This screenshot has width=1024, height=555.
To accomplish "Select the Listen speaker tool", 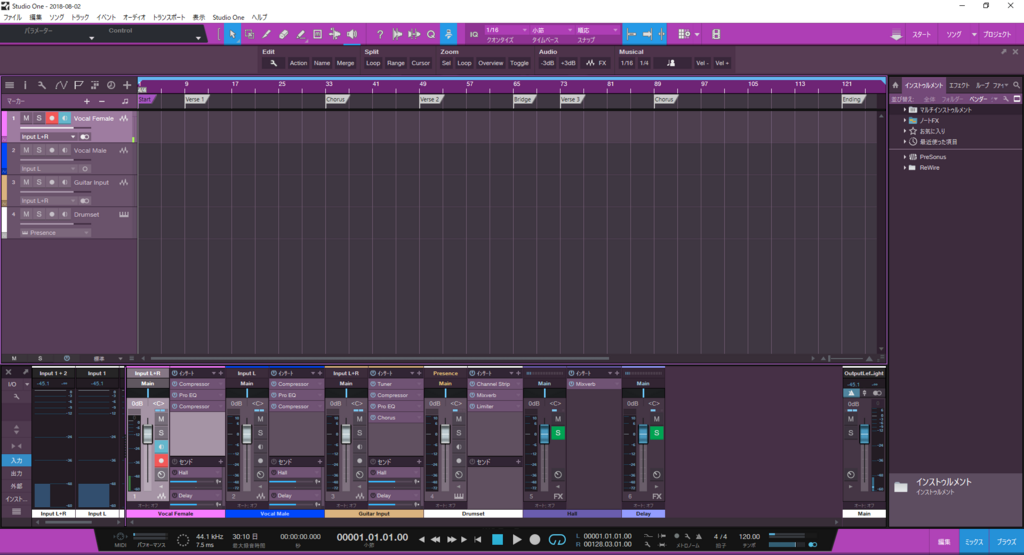I will pos(352,34).
